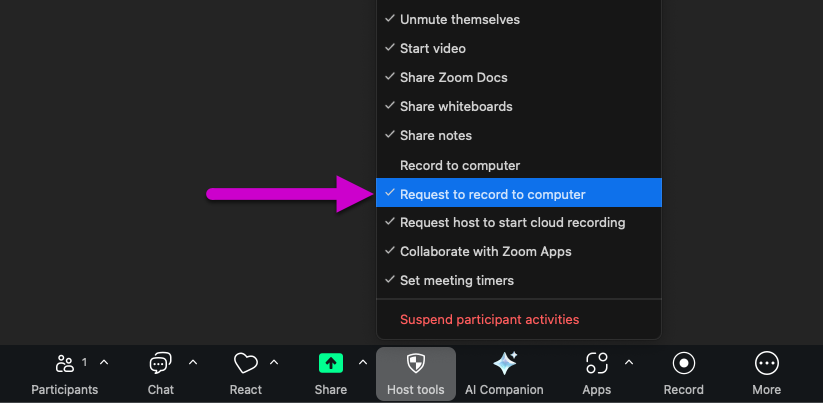Open AI Companion sparkle icon
This screenshot has width=823, height=403.
pos(504,363)
